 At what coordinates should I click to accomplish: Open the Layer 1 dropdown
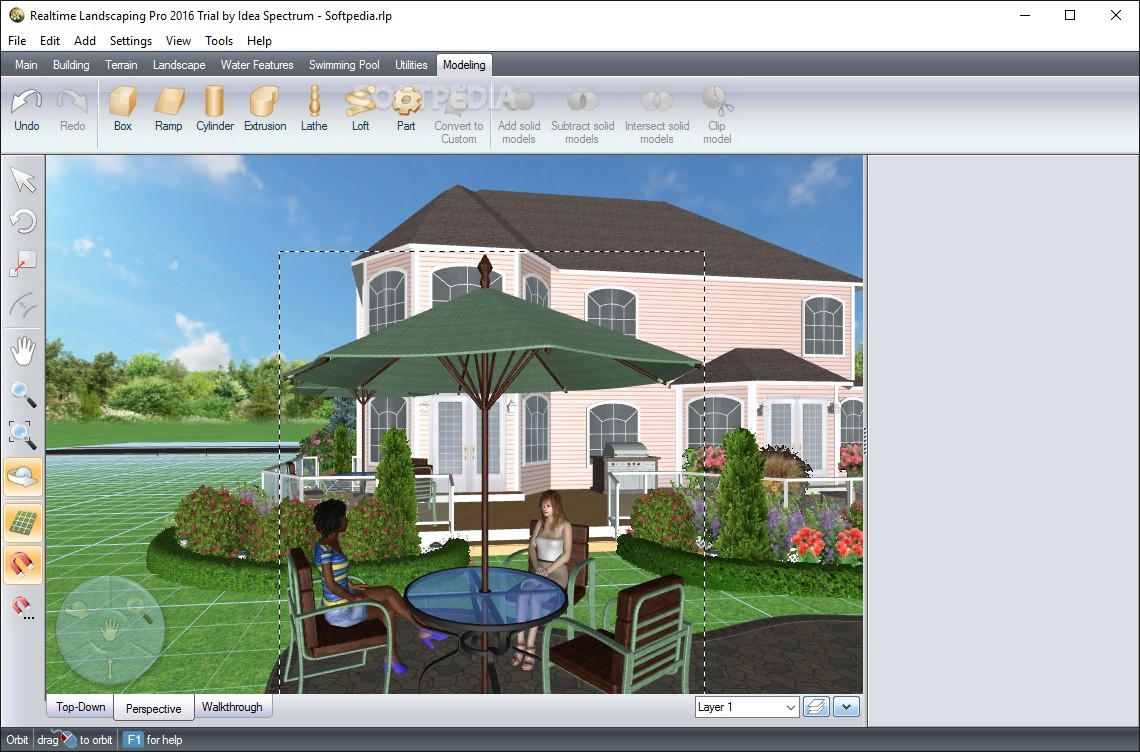747,707
